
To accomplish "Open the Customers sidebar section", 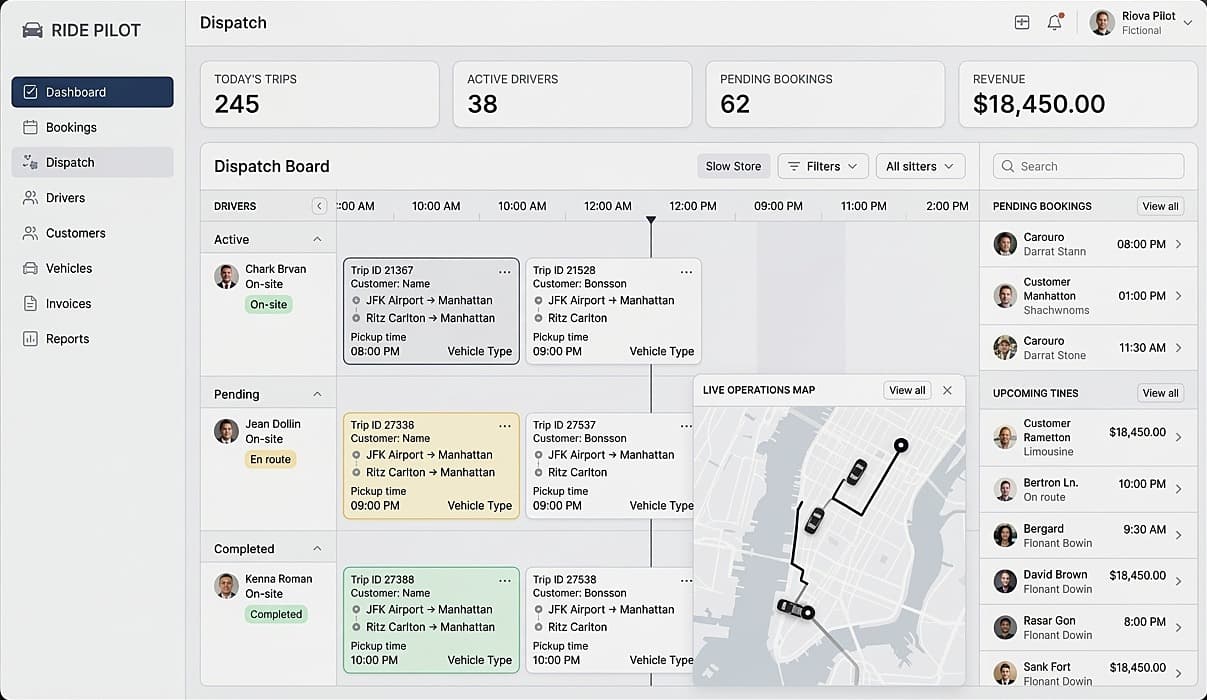I will pos(92,233).
